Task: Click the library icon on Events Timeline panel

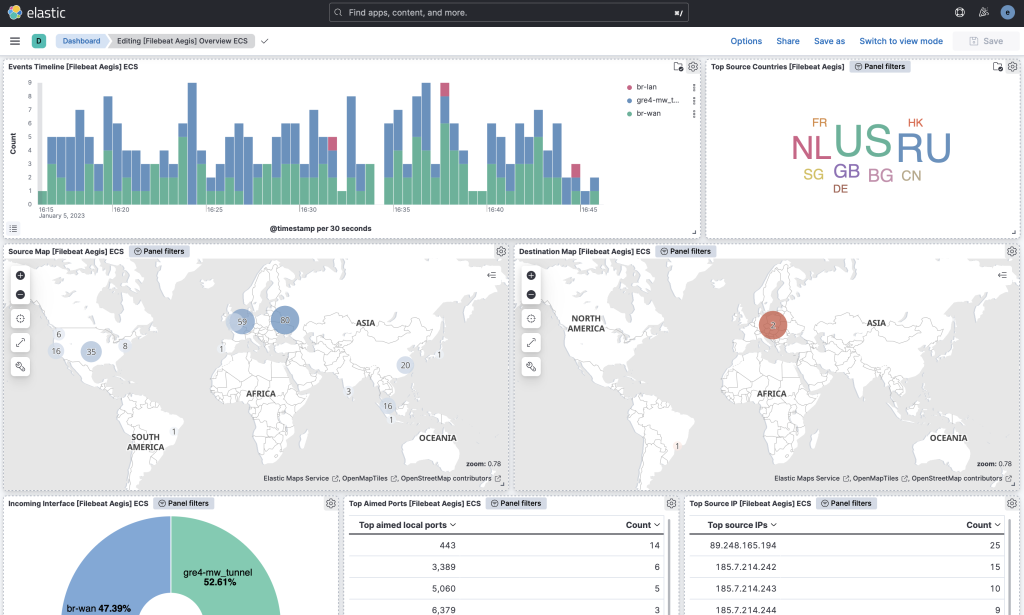Action: [678, 67]
